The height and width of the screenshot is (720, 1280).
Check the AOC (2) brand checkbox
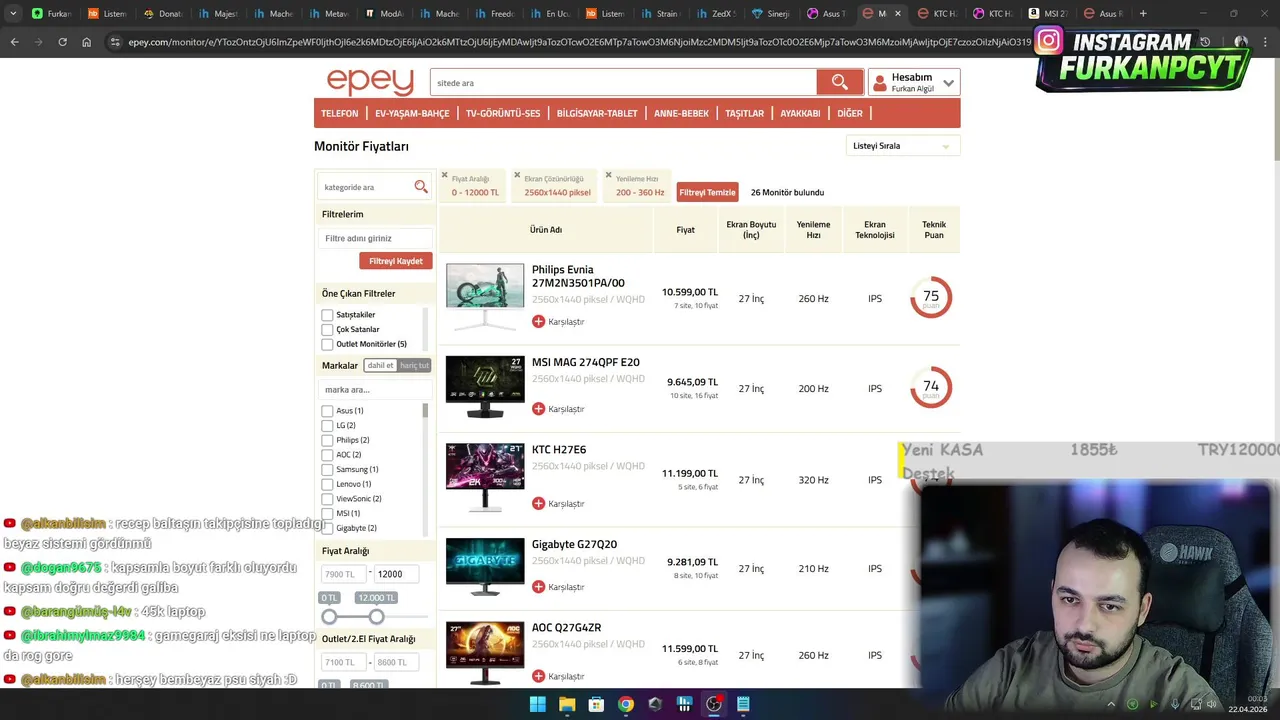click(327, 455)
